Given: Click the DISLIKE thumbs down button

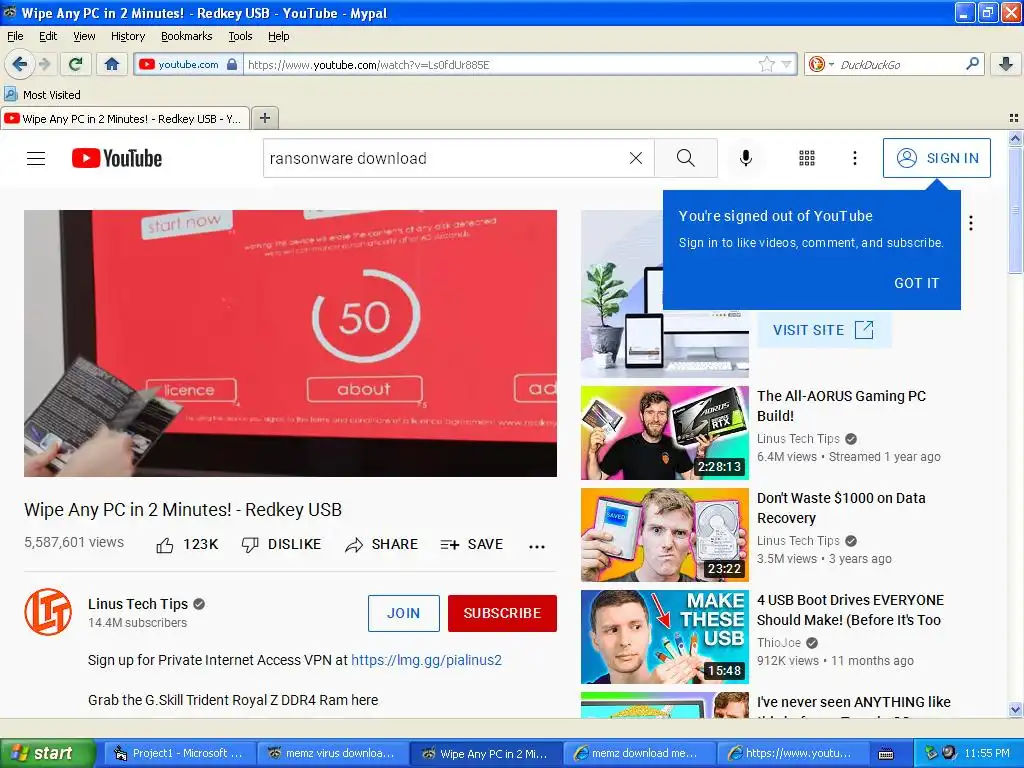Looking at the screenshot, I should click(281, 545).
